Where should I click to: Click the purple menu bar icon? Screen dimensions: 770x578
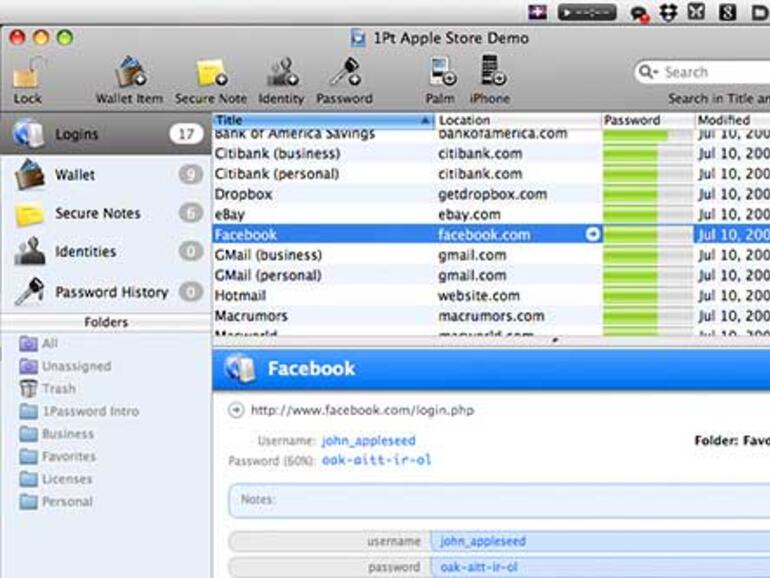coord(537,11)
